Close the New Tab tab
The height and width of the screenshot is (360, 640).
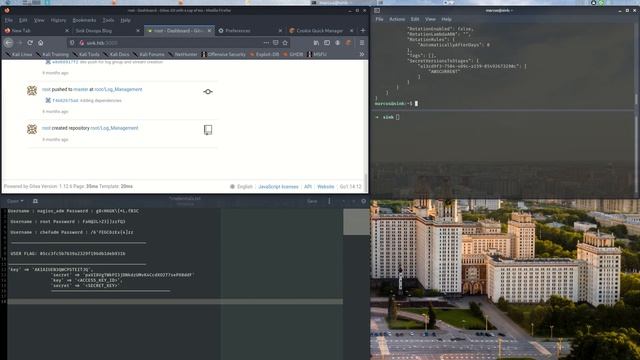click(67, 31)
